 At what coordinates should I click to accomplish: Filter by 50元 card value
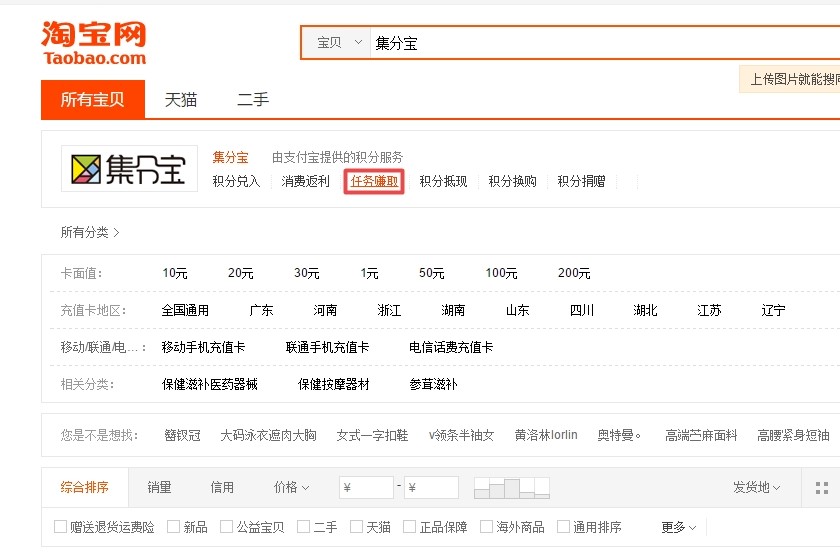click(432, 273)
